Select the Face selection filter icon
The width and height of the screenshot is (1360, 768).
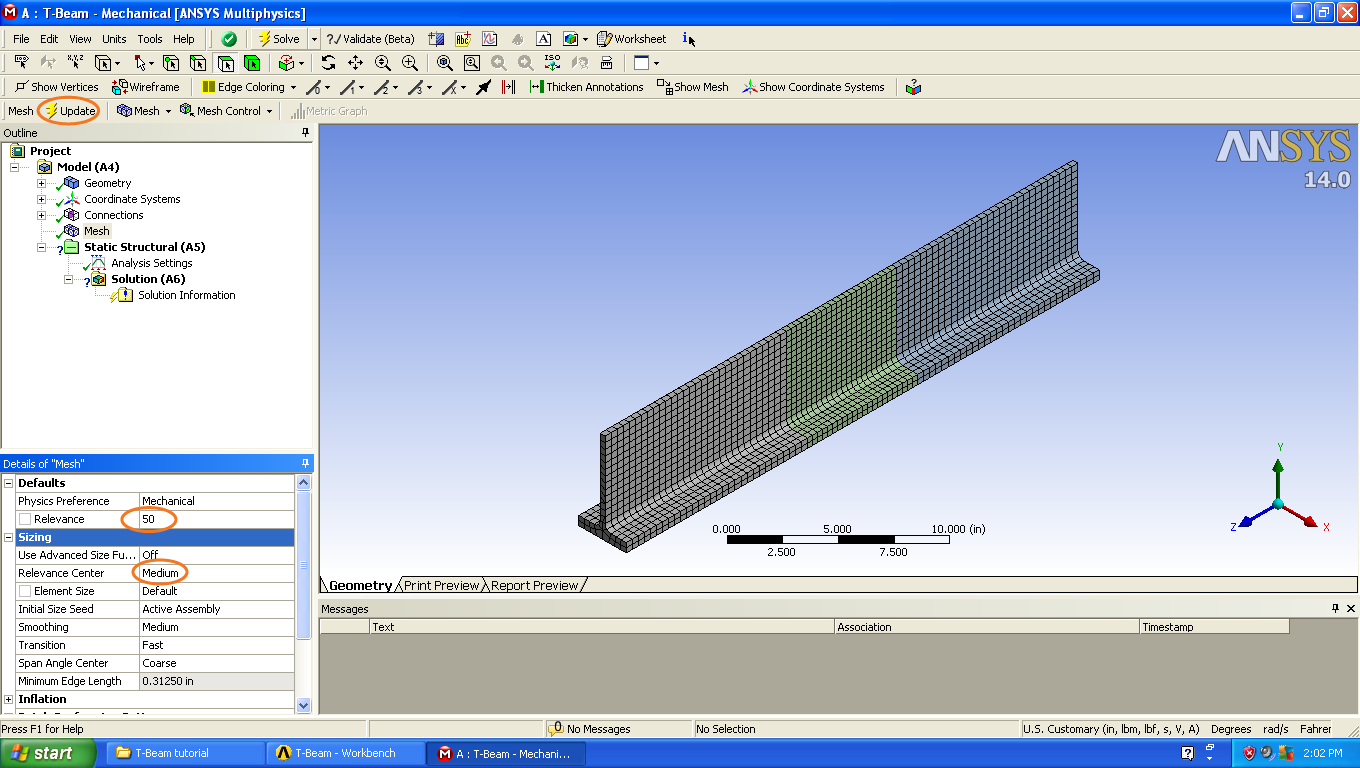click(226, 62)
